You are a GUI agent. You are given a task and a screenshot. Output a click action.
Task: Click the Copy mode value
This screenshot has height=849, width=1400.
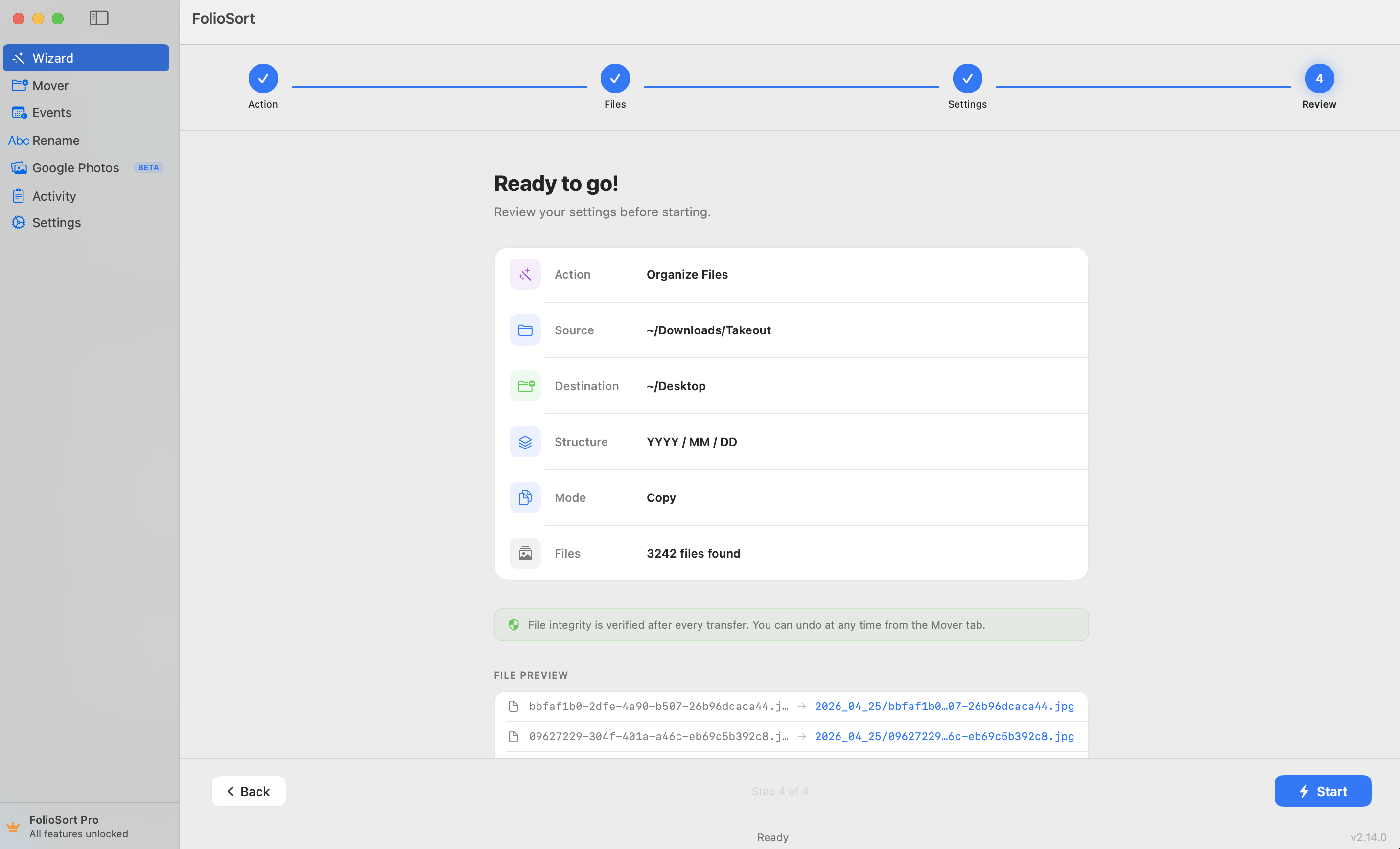pyautogui.click(x=661, y=498)
